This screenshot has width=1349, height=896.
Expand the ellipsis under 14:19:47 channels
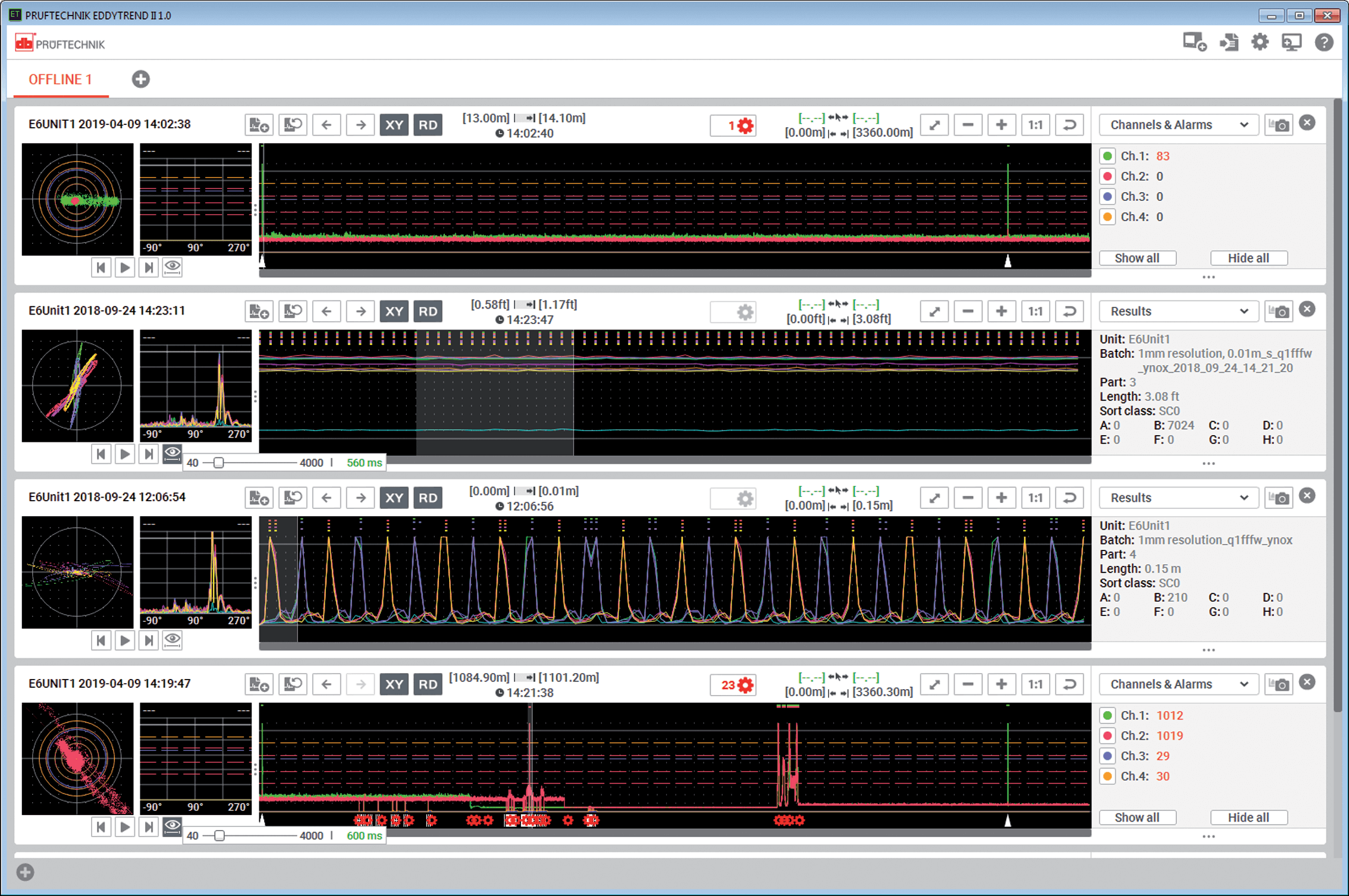(x=1209, y=837)
